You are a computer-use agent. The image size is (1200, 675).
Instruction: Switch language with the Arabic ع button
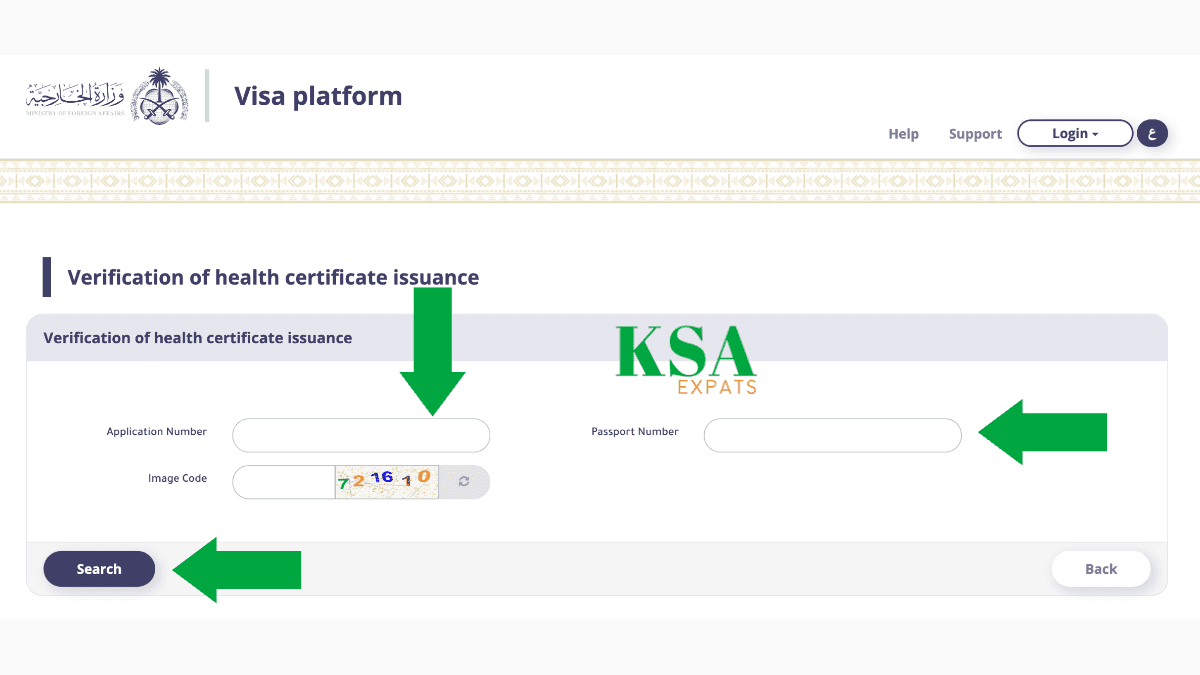click(x=1152, y=133)
